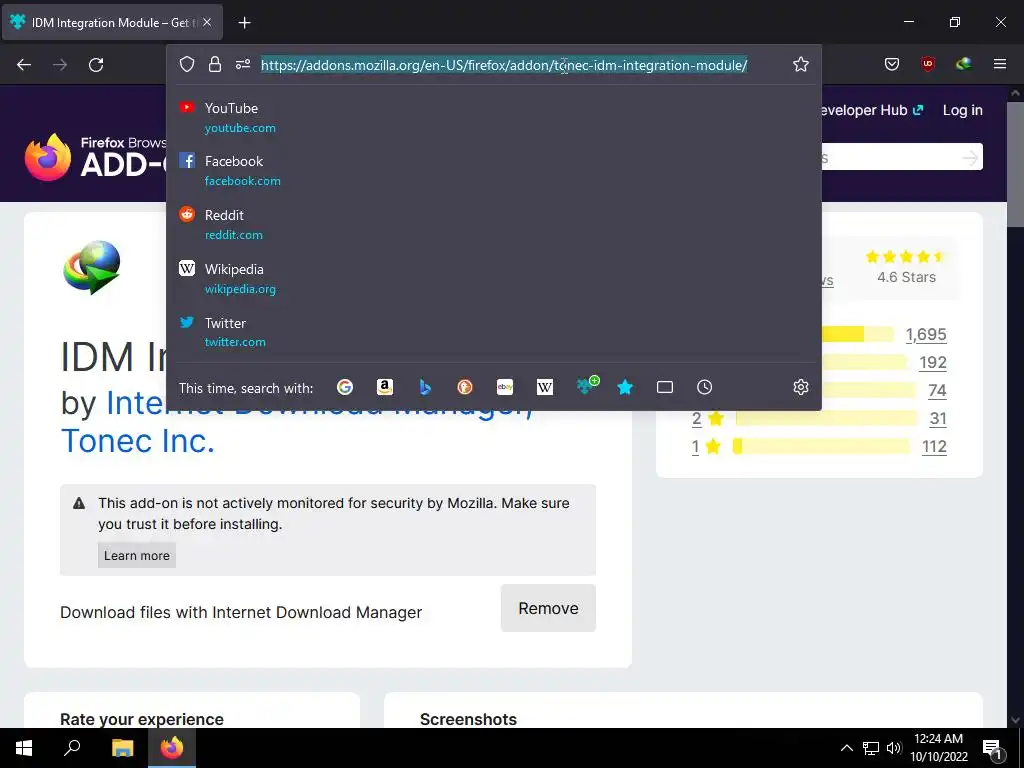
Task: Search this time with Amazon
Action: (x=385, y=387)
